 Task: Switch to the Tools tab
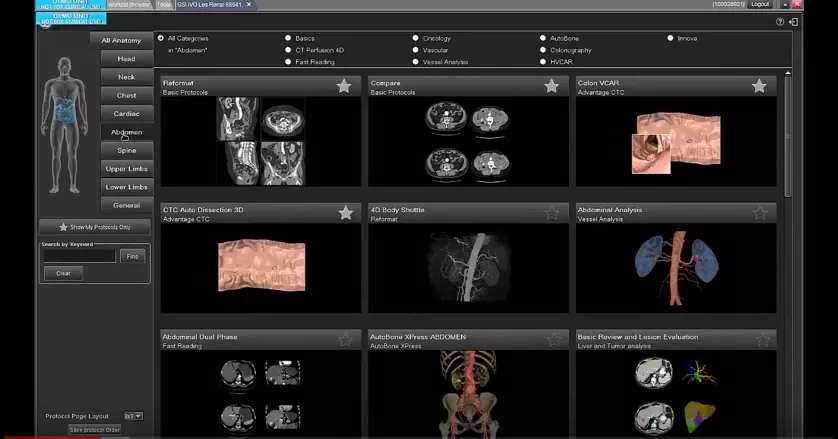click(164, 4)
